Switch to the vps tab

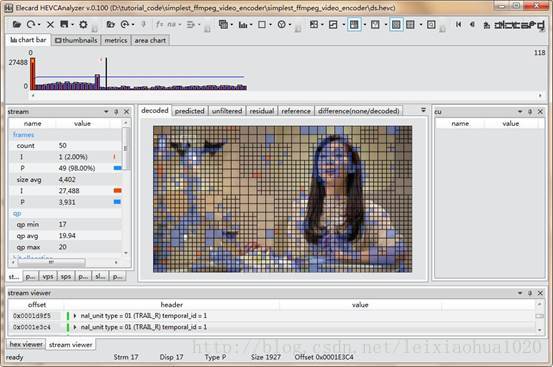(x=48, y=276)
